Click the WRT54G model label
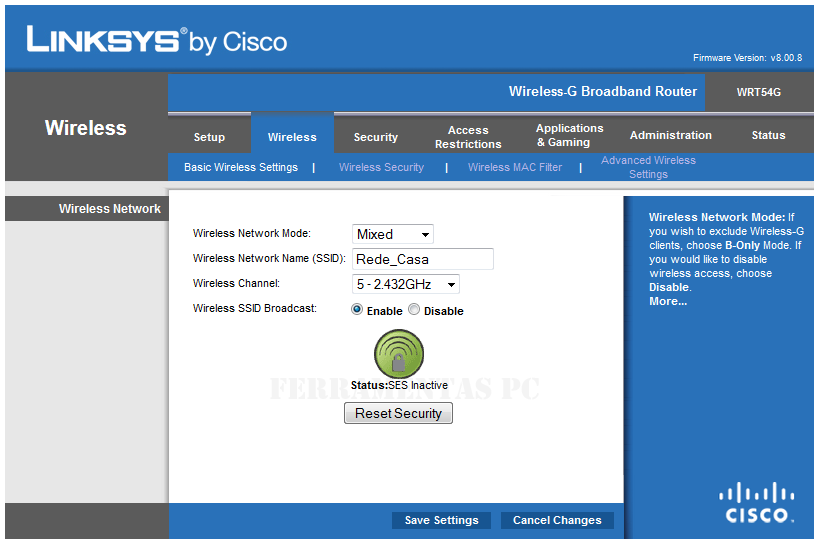This screenshot has width=818, height=543. pos(759,92)
